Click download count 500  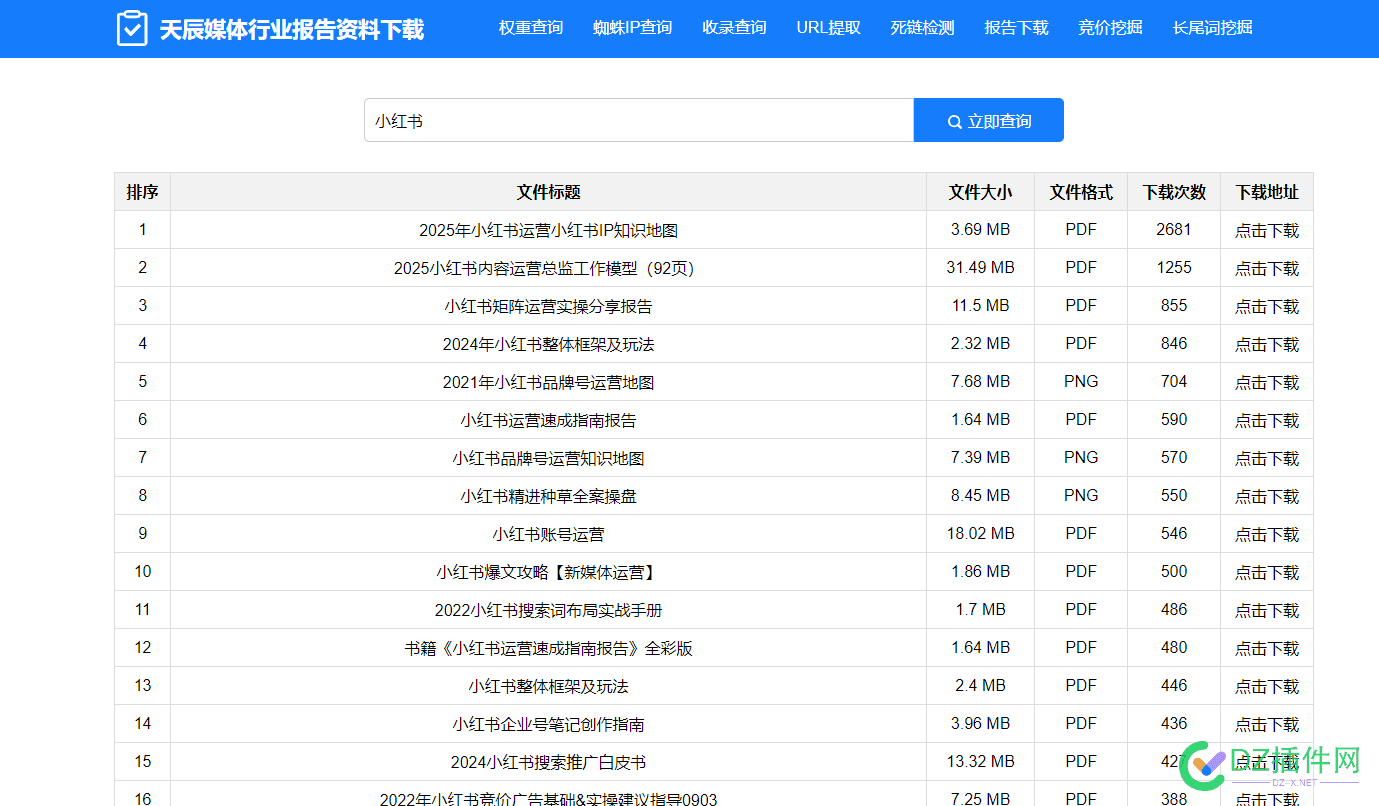(x=1174, y=572)
